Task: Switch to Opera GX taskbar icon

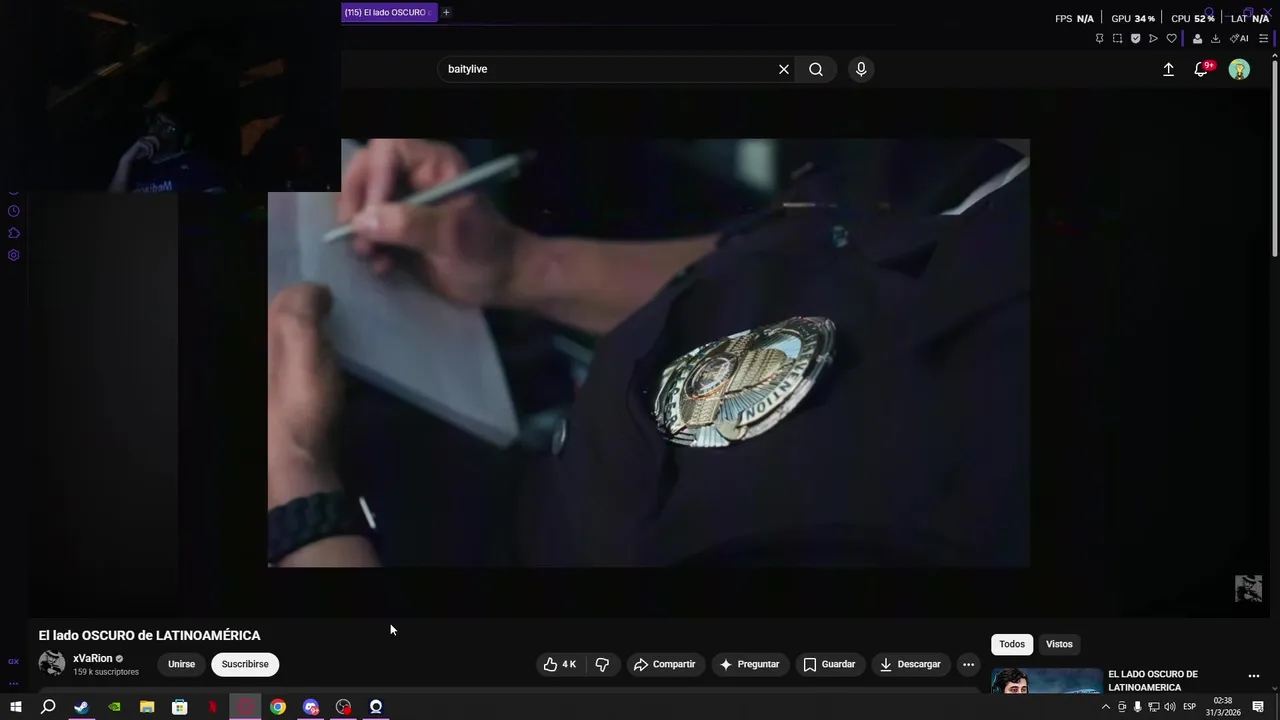Action: tap(245, 707)
